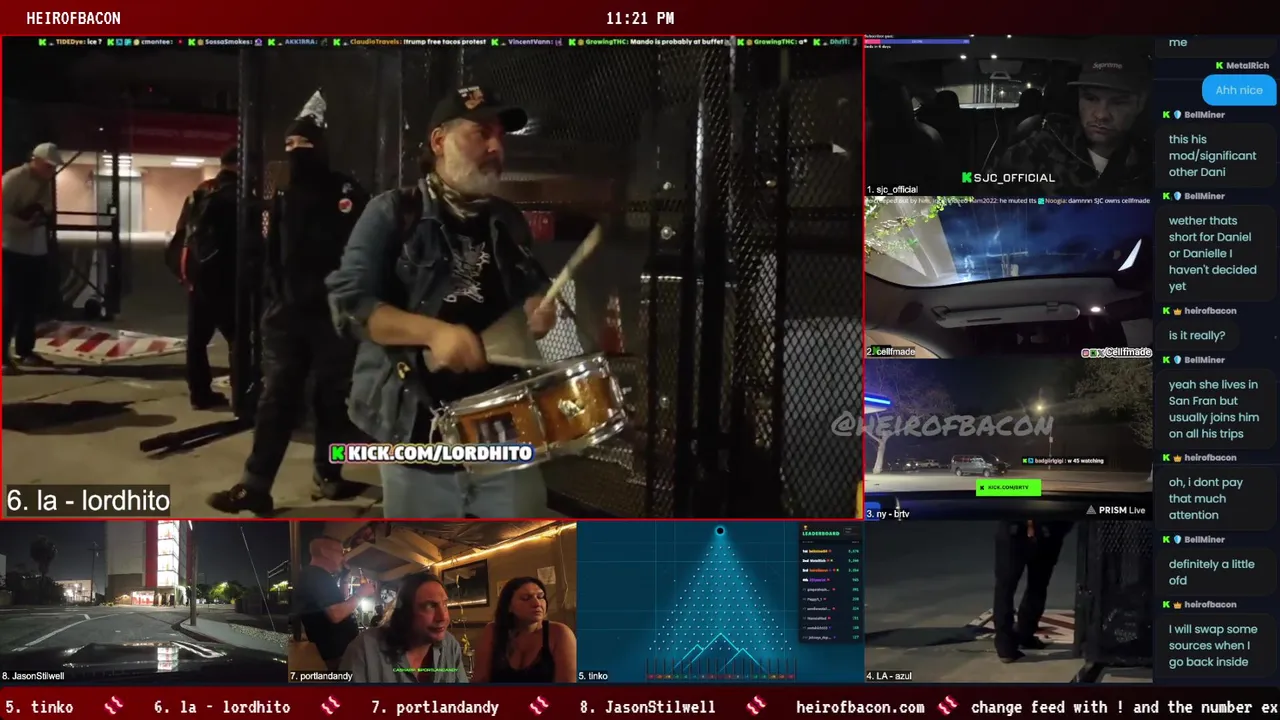The height and width of the screenshot is (720, 1280).
Task: Click the MetalRich username in chat
Action: pos(1247,66)
